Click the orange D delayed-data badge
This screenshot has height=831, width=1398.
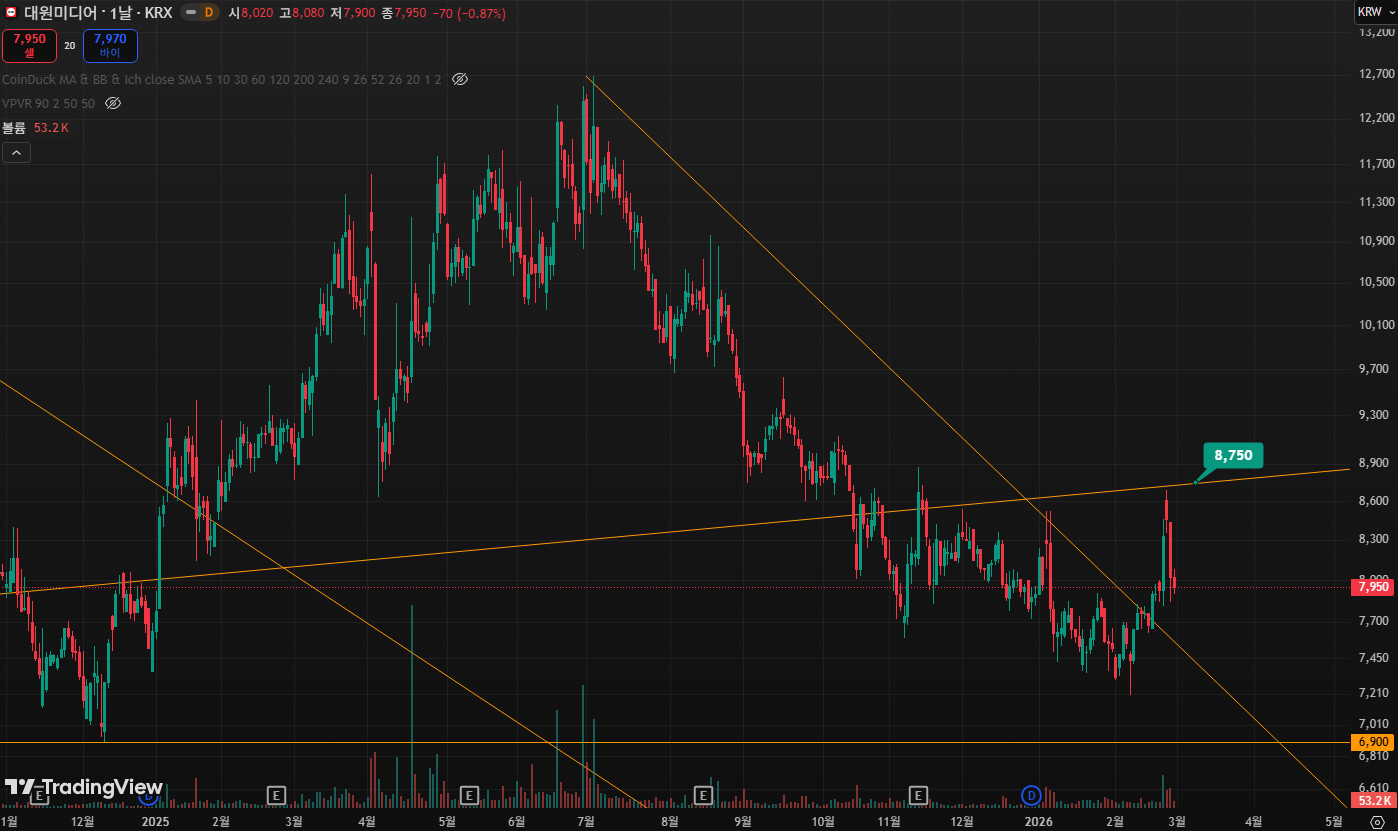(x=208, y=13)
